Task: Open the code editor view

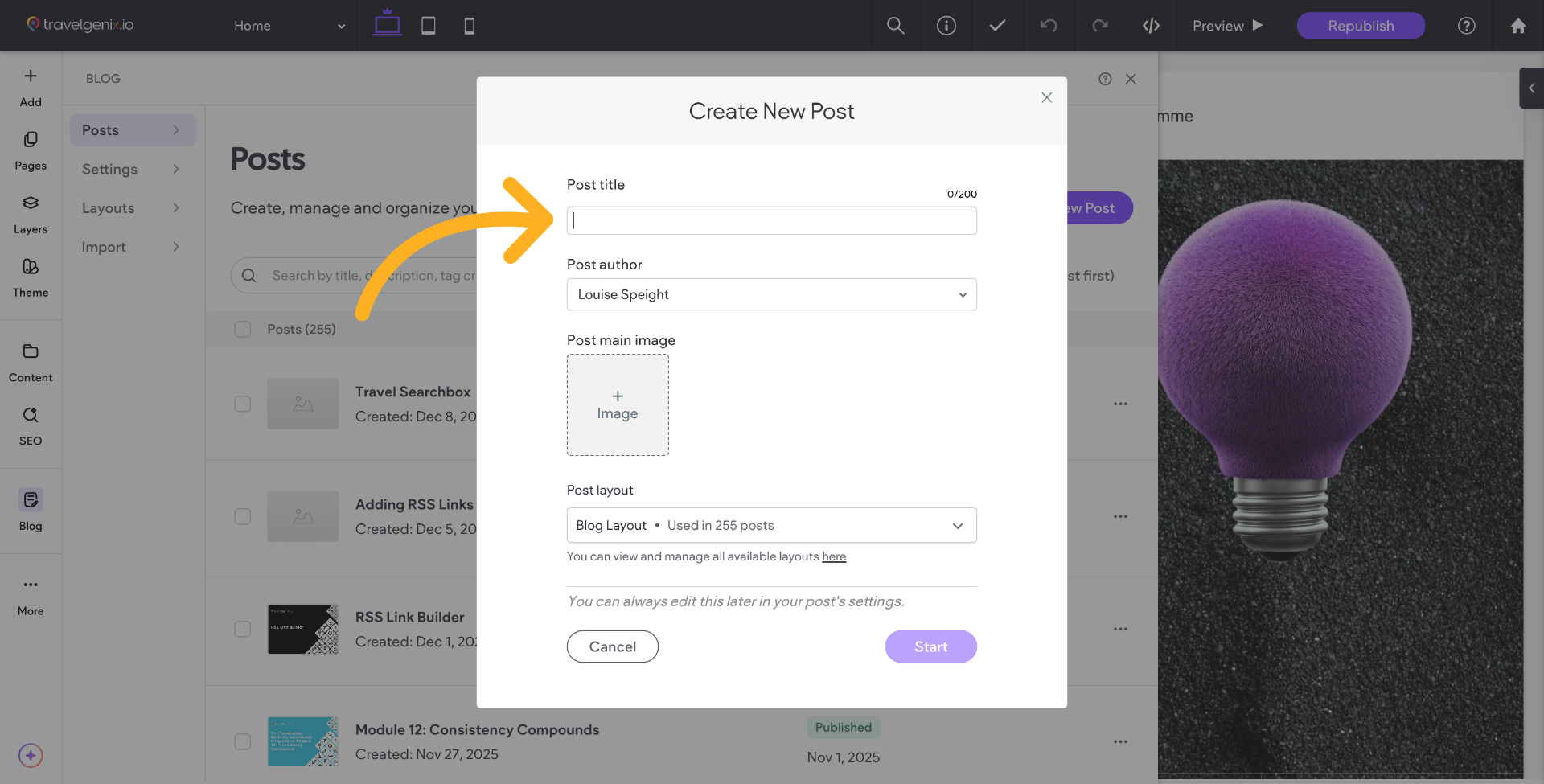Action: click(x=1152, y=25)
